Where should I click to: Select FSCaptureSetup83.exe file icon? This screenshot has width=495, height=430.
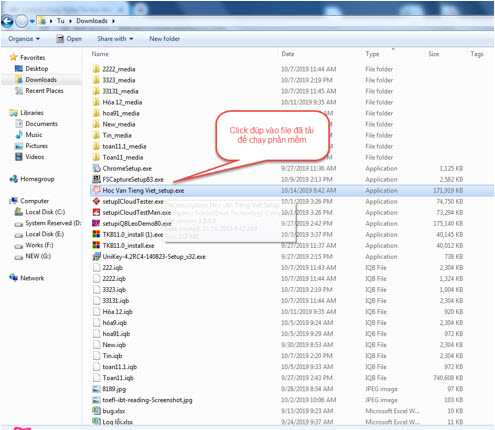[x=96, y=179]
